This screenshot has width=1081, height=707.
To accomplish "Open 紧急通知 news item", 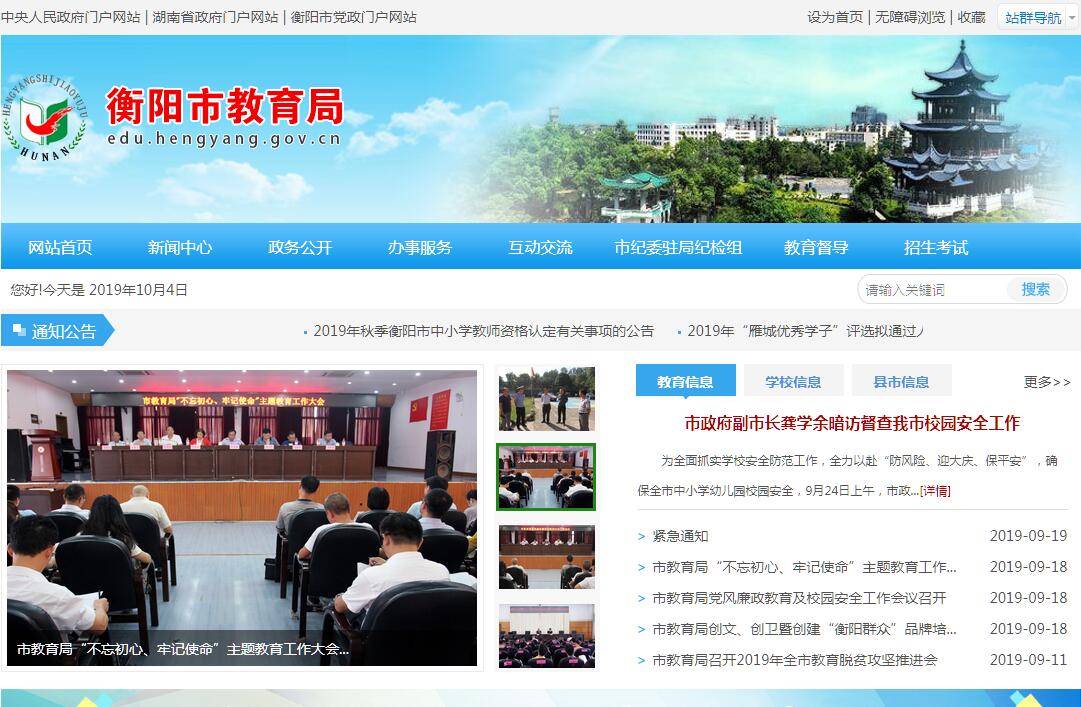I will coord(680,536).
